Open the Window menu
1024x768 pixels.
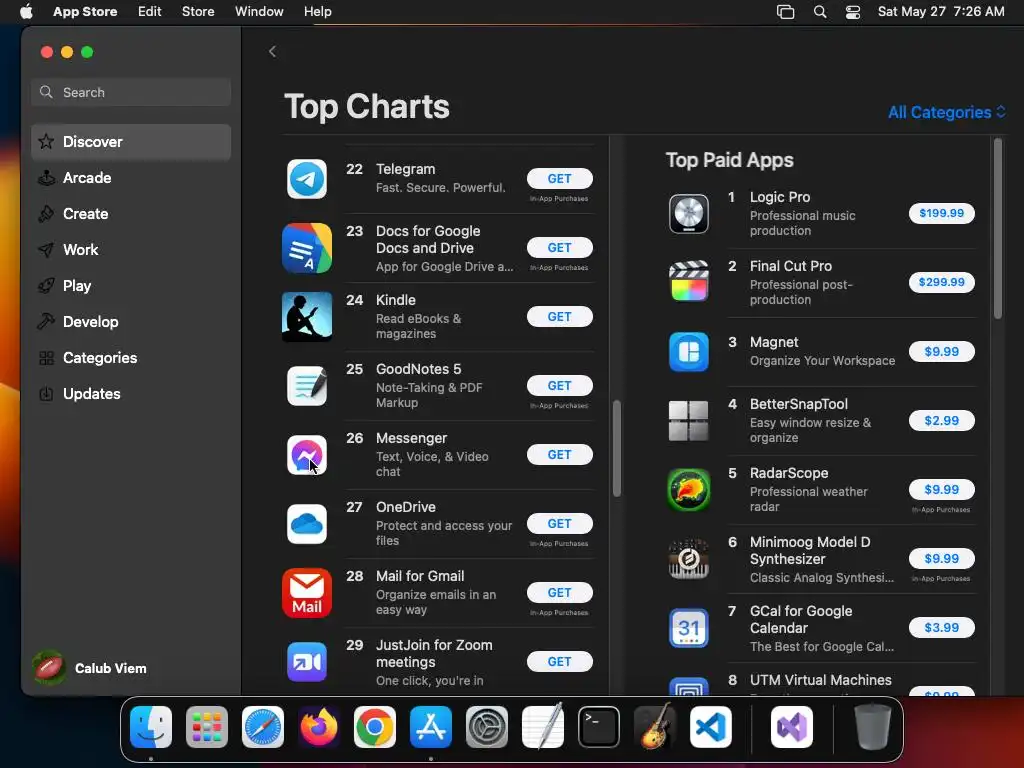259,12
